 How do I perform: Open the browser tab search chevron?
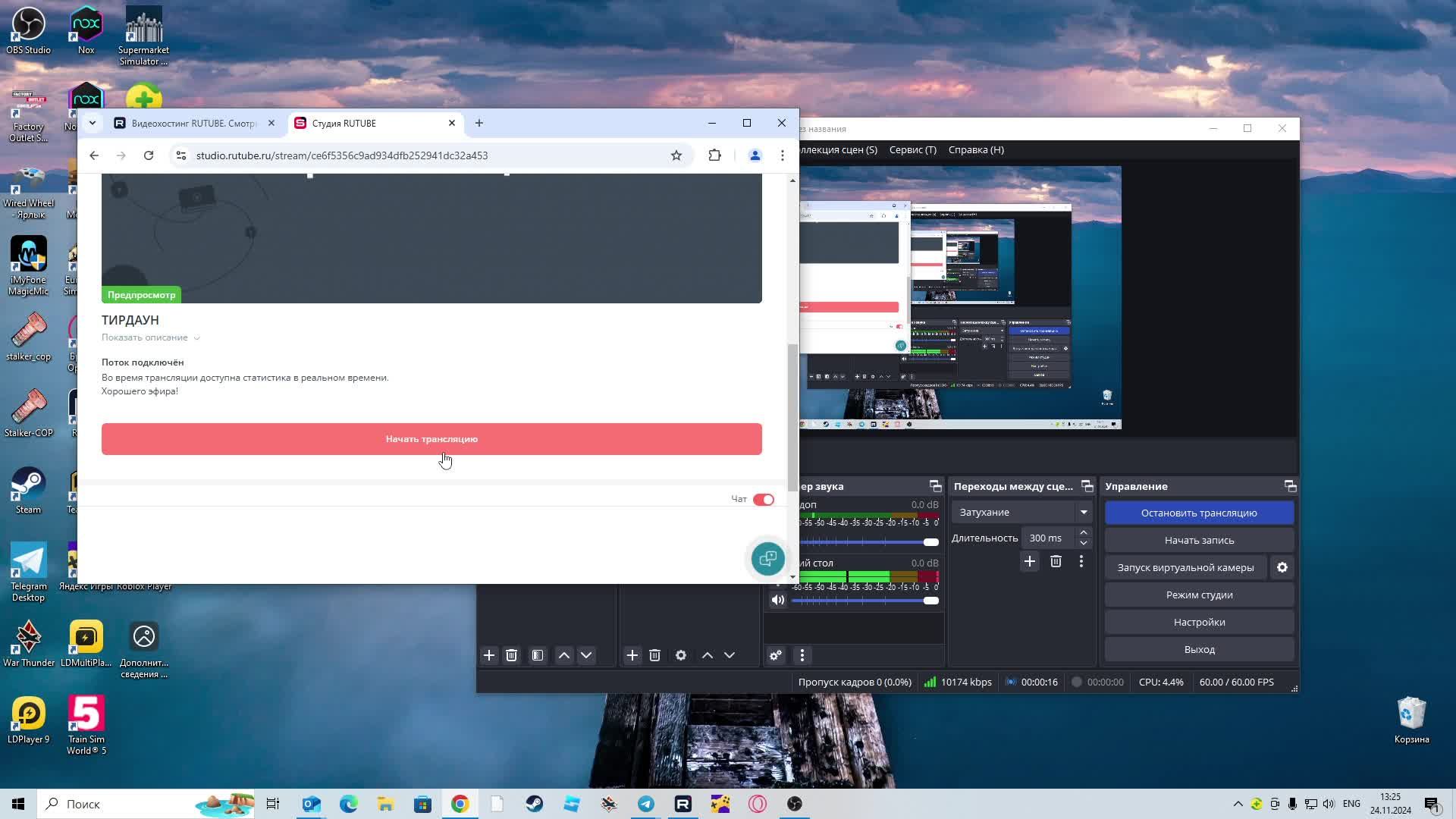click(93, 123)
